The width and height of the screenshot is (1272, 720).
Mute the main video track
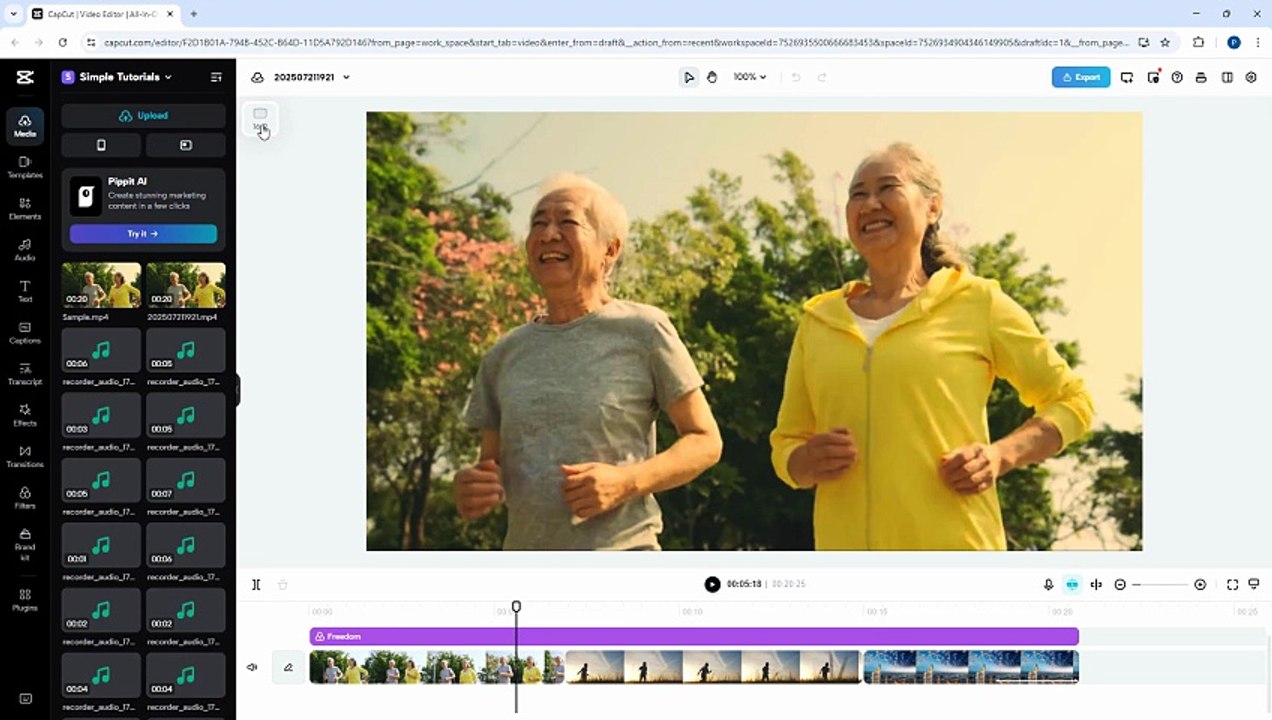252,667
